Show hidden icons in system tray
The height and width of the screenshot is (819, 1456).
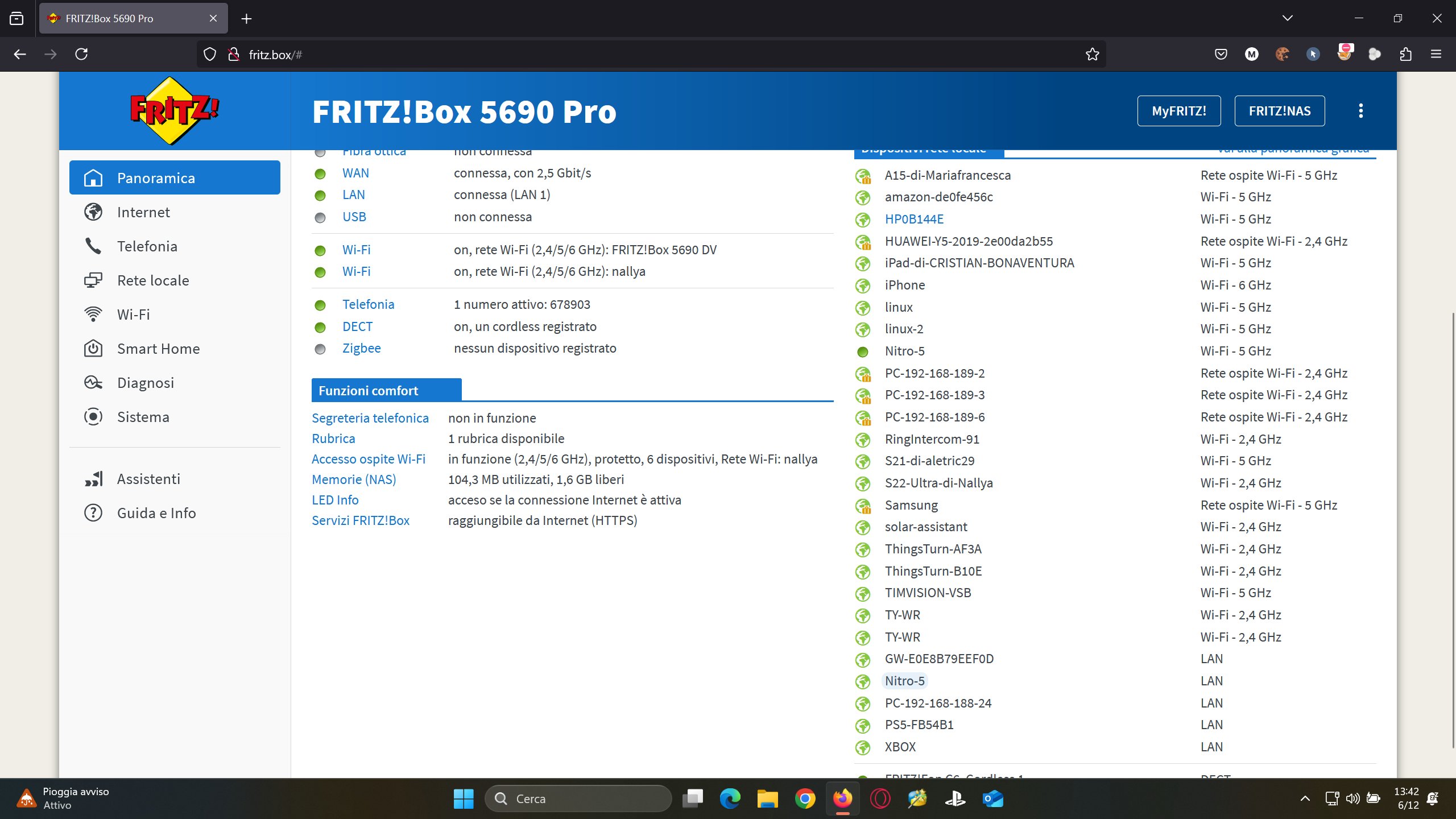[1305, 799]
